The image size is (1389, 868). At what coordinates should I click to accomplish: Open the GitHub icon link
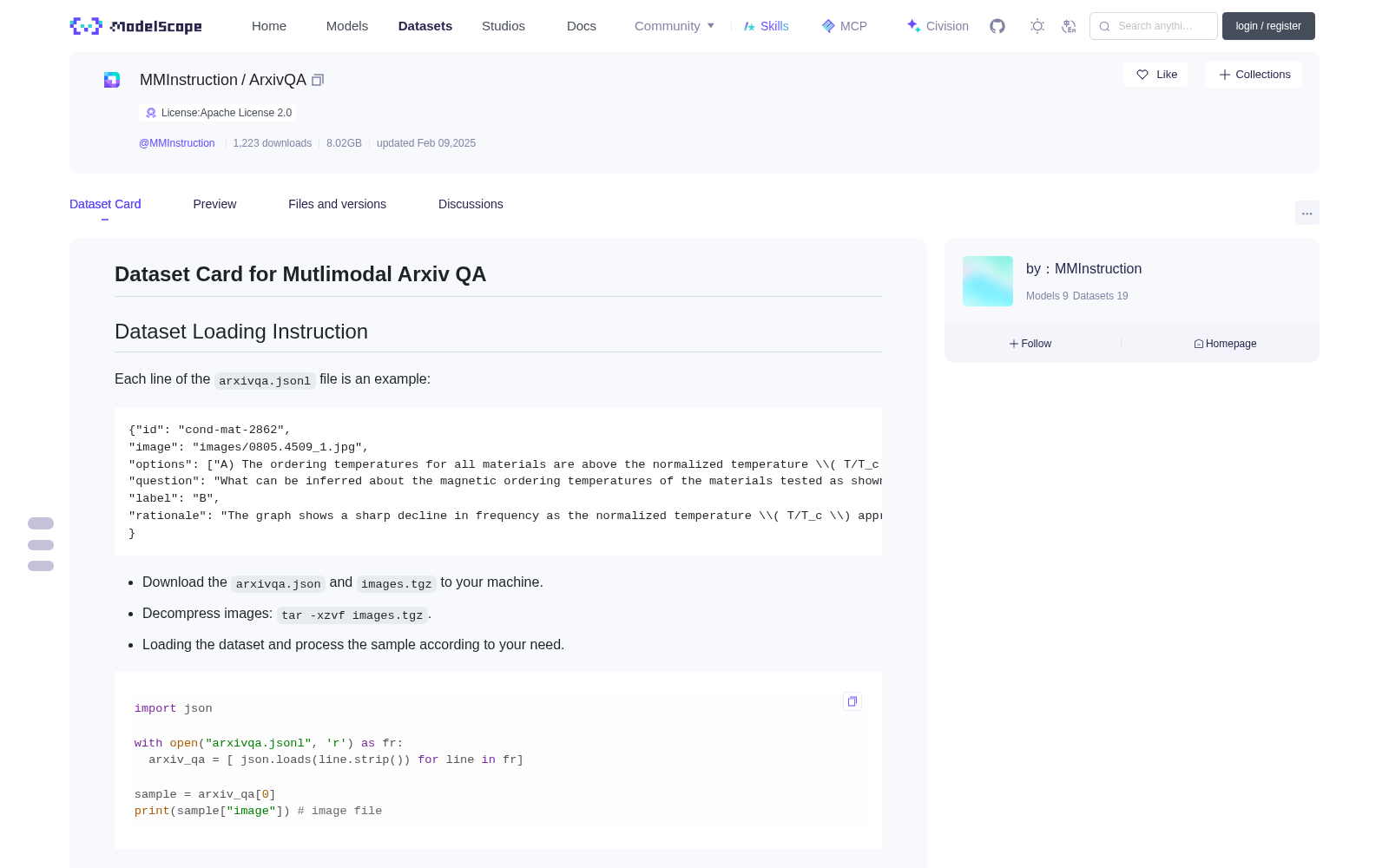tap(997, 26)
